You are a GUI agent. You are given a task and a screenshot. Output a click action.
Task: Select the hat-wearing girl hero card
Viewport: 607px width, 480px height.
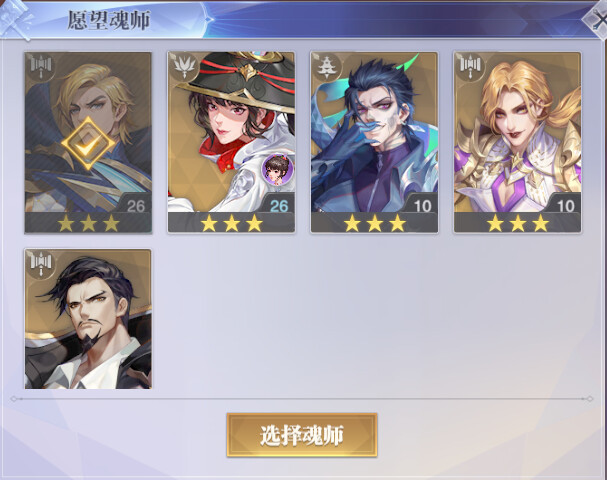coord(231,142)
